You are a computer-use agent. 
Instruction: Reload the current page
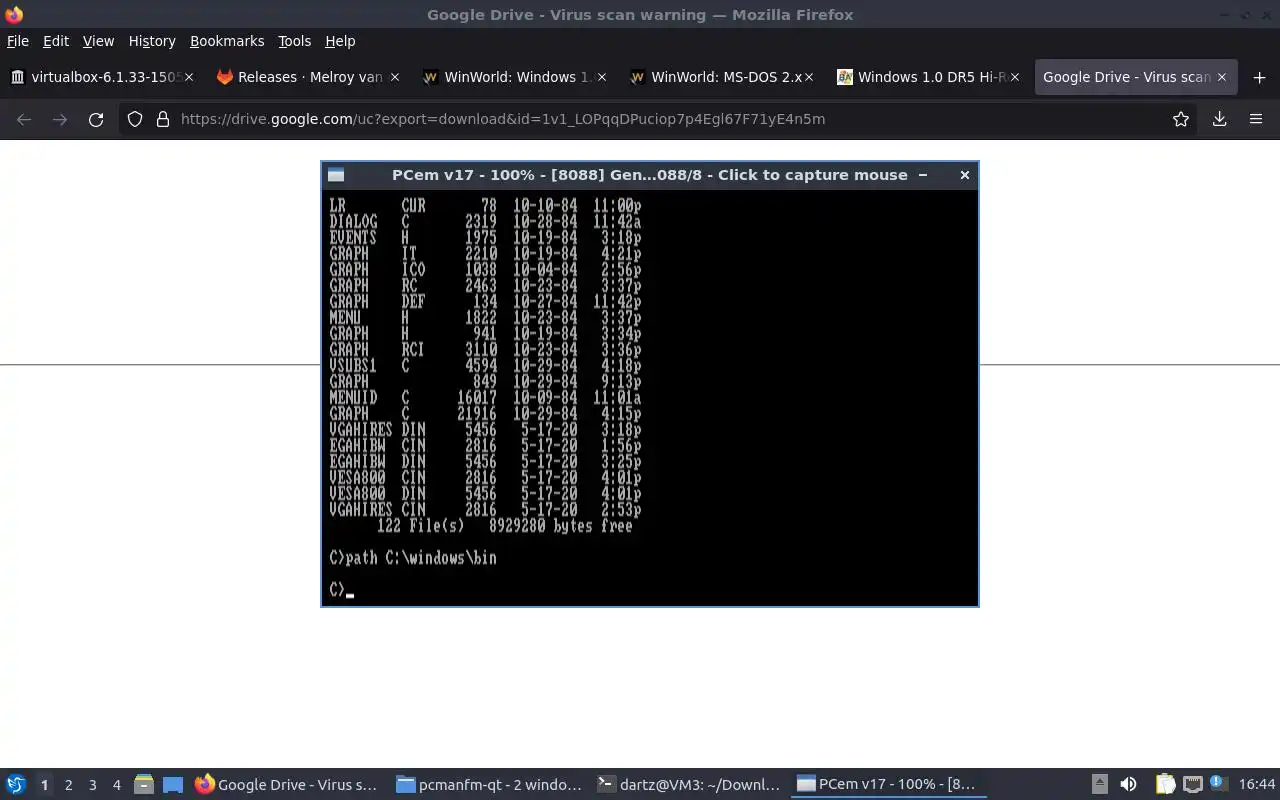click(96, 119)
